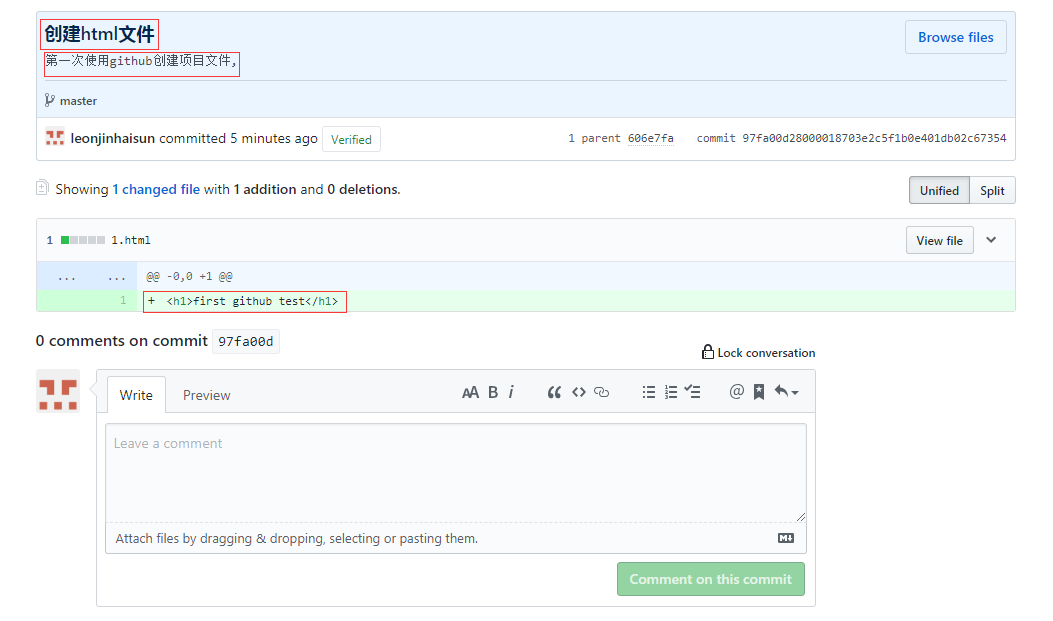
Task: Click the attach files drop zone text
Action: [297, 538]
